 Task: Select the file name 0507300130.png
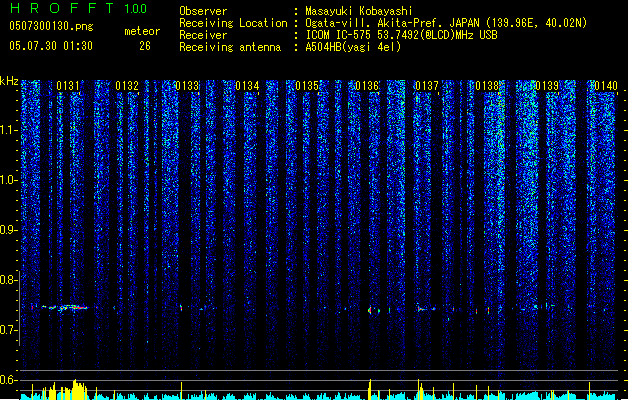pyautogui.click(x=51, y=26)
